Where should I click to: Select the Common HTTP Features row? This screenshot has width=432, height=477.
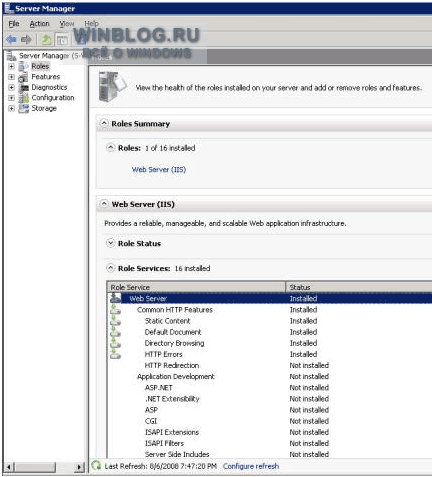point(270,310)
